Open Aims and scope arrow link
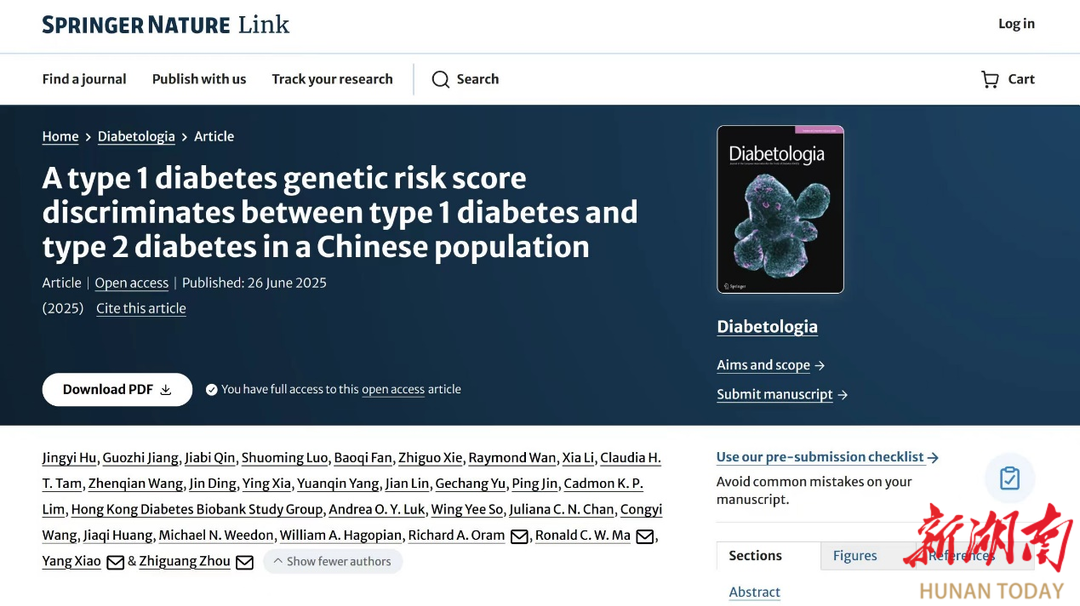 click(771, 365)
